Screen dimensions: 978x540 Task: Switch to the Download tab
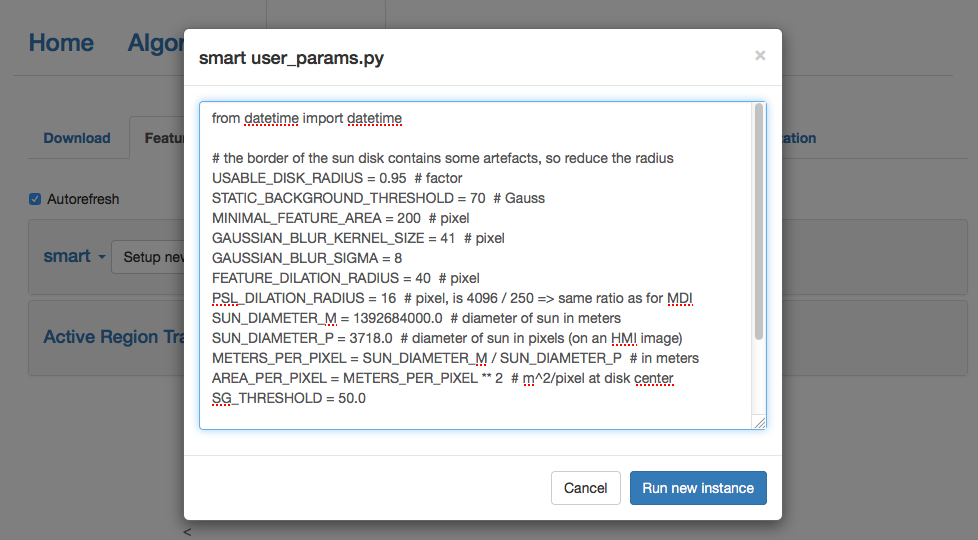click(x=77, y=138)
